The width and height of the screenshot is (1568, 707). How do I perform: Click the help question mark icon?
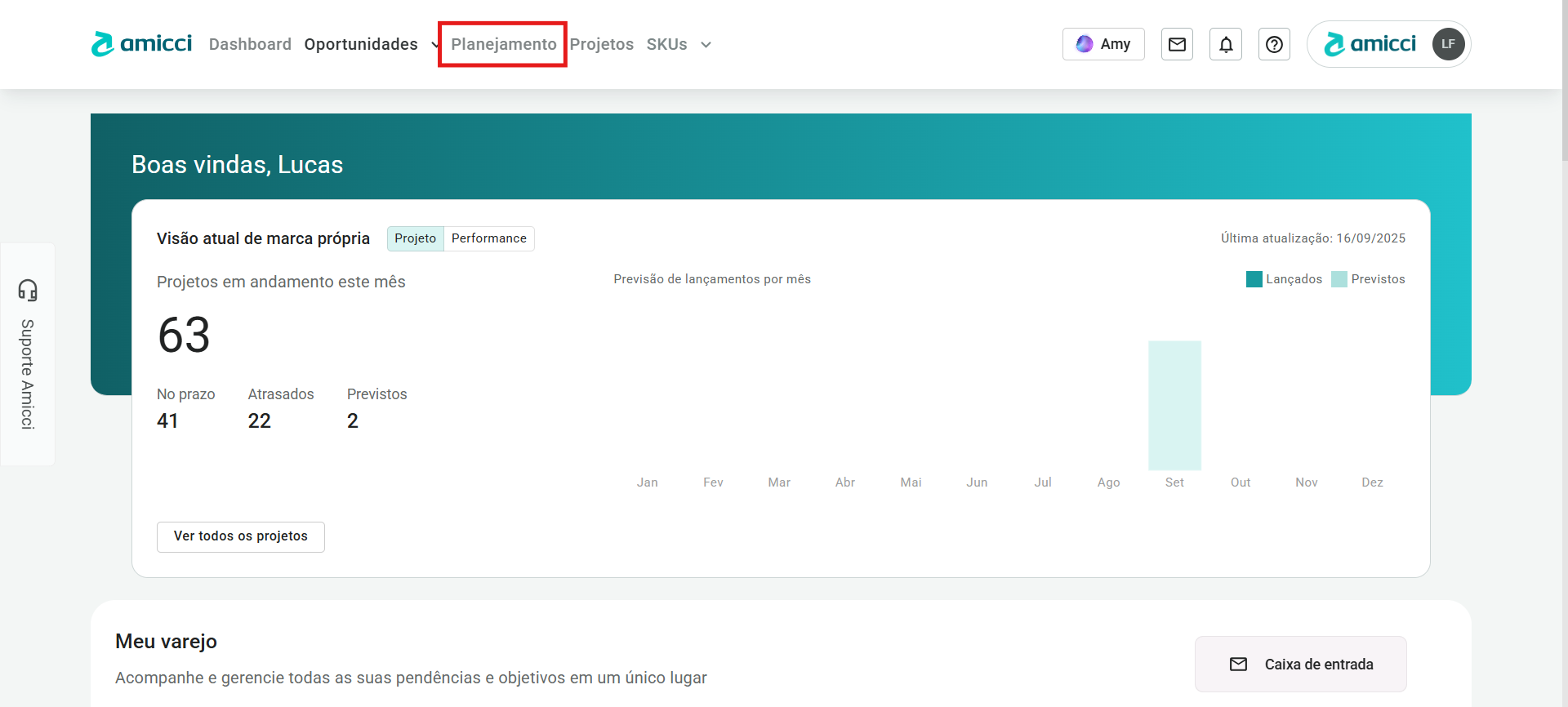pos(1274,44)
